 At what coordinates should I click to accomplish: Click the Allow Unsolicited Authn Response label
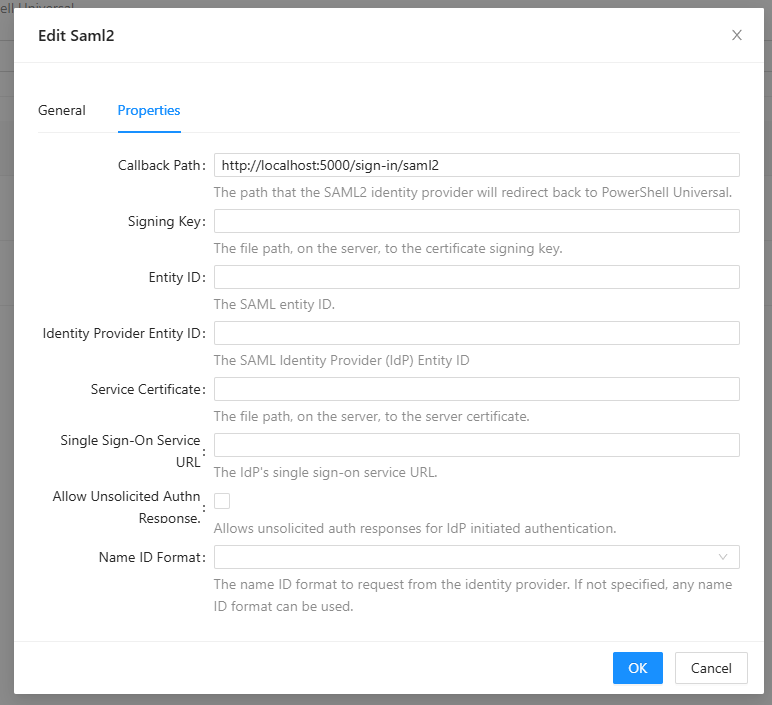coord(126,507)
